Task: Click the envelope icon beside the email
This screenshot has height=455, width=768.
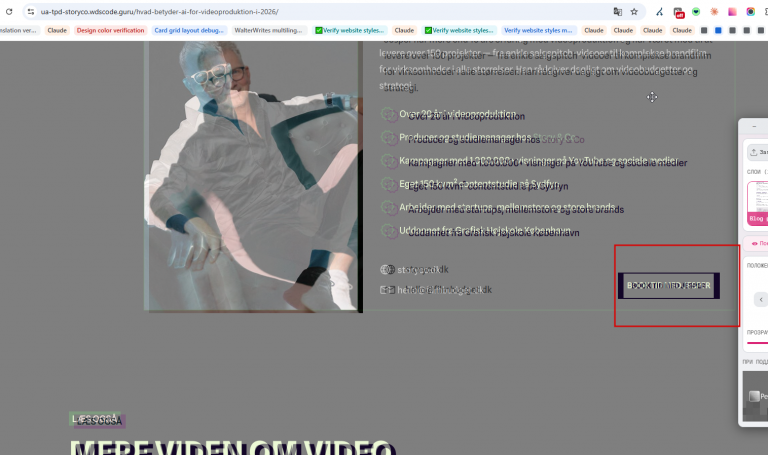Action: click(387, 290)
